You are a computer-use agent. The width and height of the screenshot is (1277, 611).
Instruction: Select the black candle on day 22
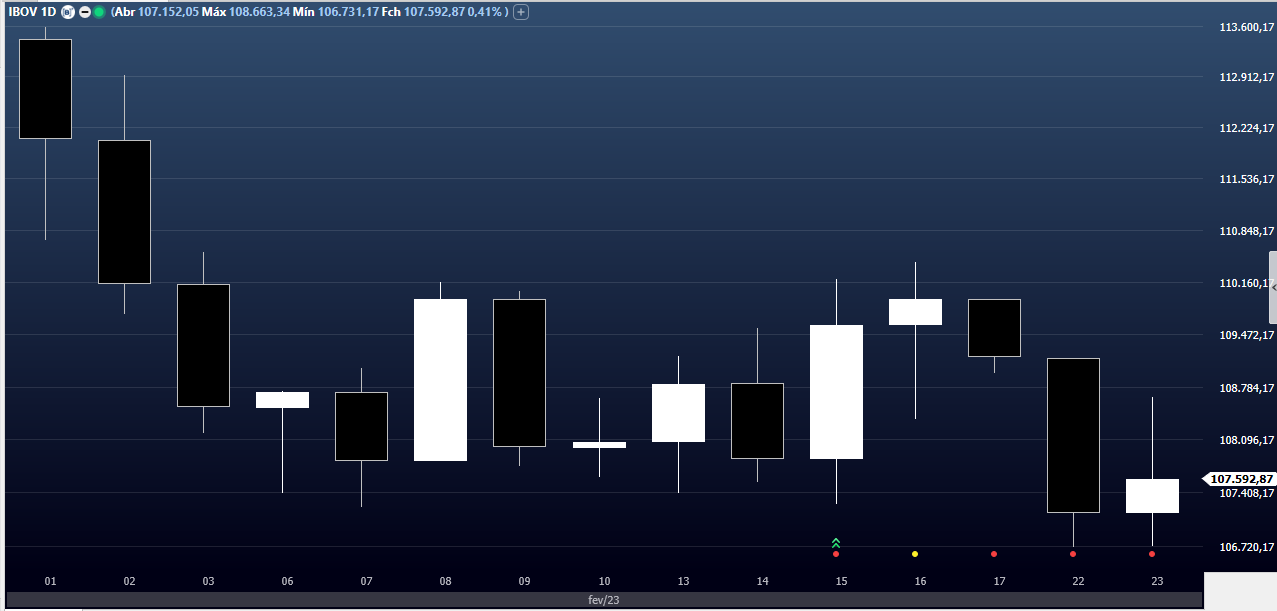tap(1073, 435)
